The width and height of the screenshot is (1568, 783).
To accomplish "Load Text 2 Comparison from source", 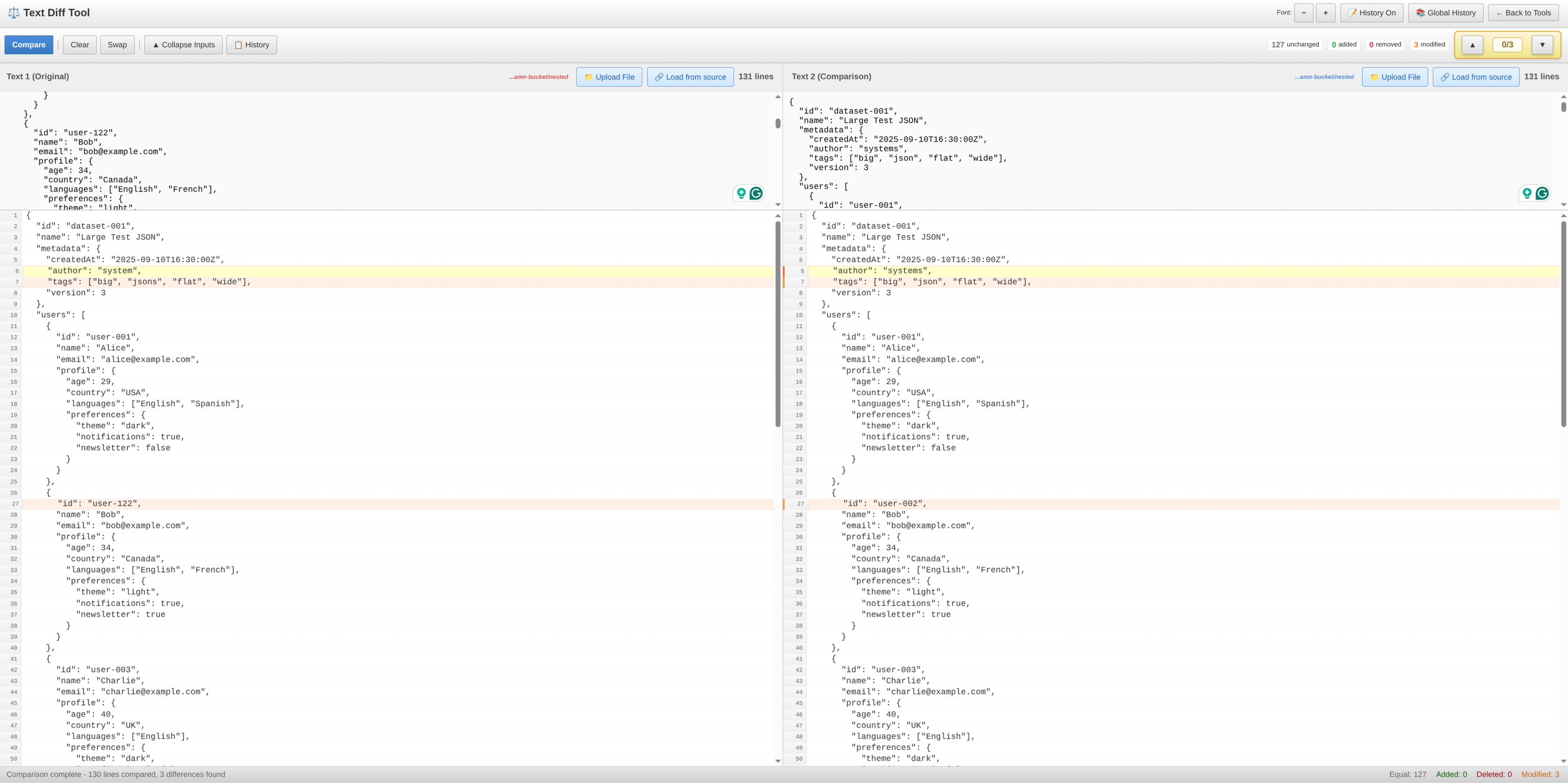I will (x=1476, y=77).
